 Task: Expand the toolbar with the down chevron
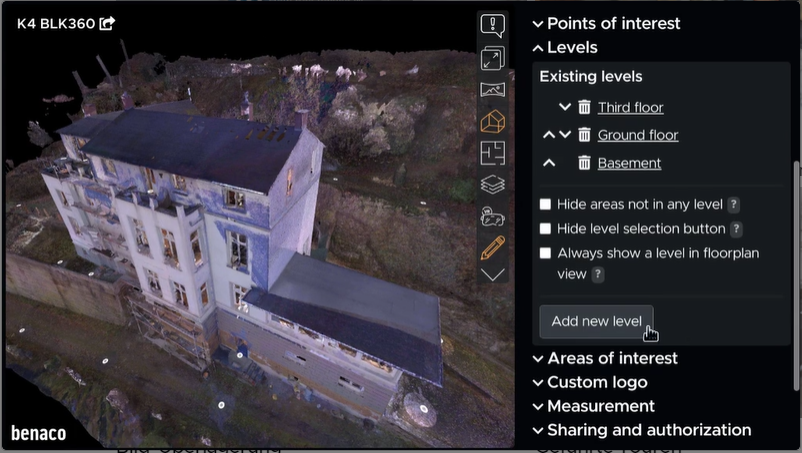[x=493, y=275]
